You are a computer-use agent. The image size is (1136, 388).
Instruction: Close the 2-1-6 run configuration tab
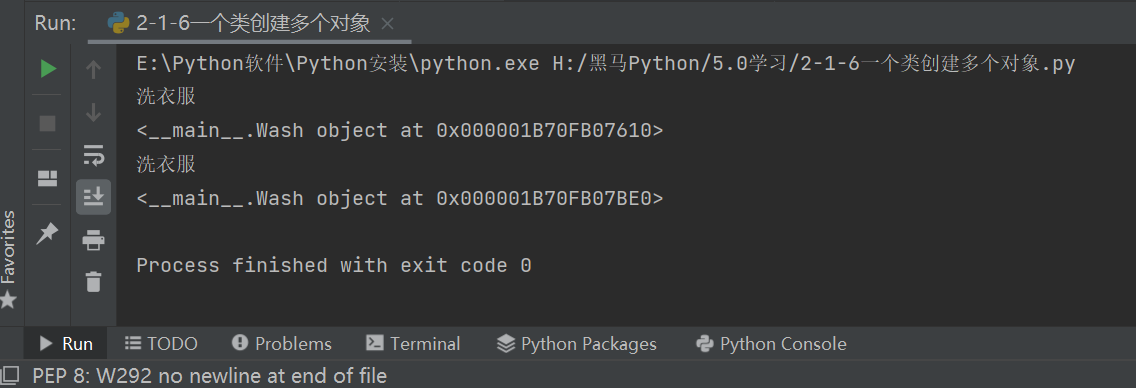tap(388, 24)
